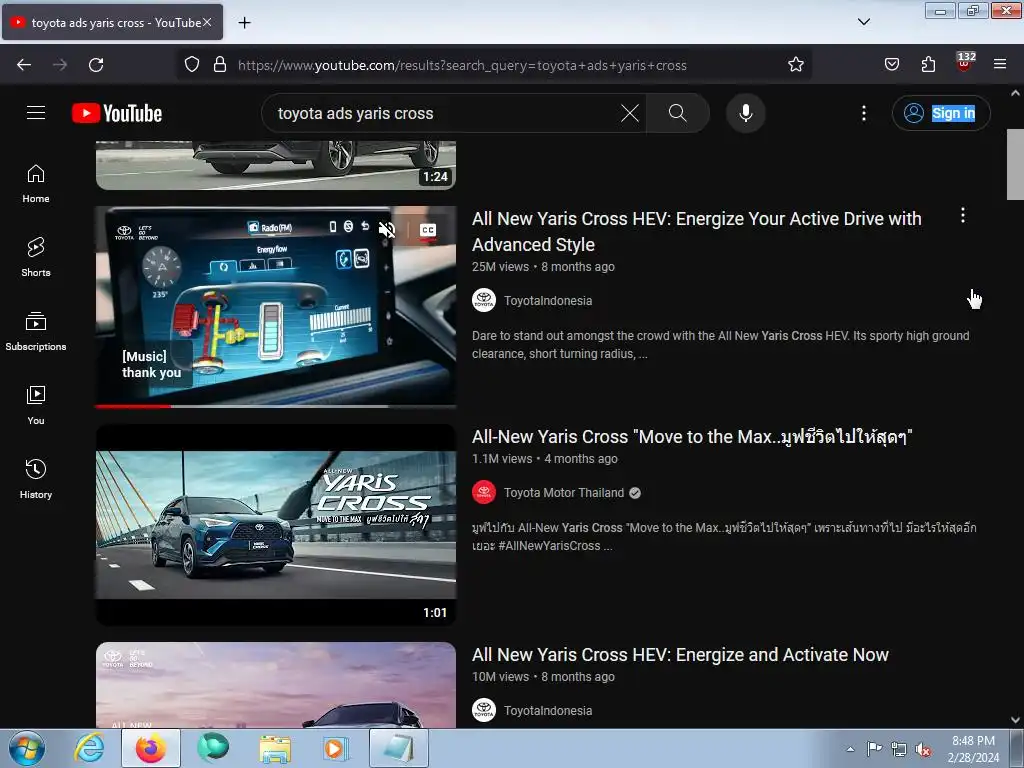Open the media player taskbar icon
Image resolution: width=1024 pixels, height=768 pixels.
coord(336,749)
